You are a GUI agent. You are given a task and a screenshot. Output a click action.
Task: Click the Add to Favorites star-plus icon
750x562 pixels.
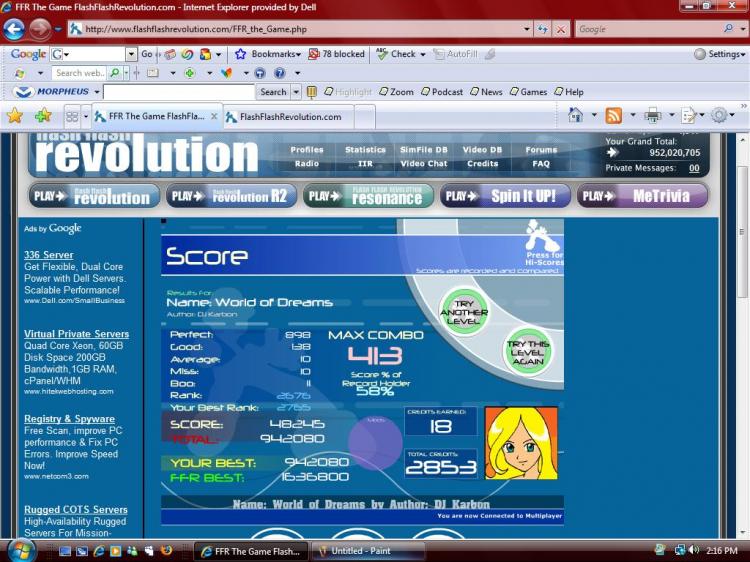point(43,116)
